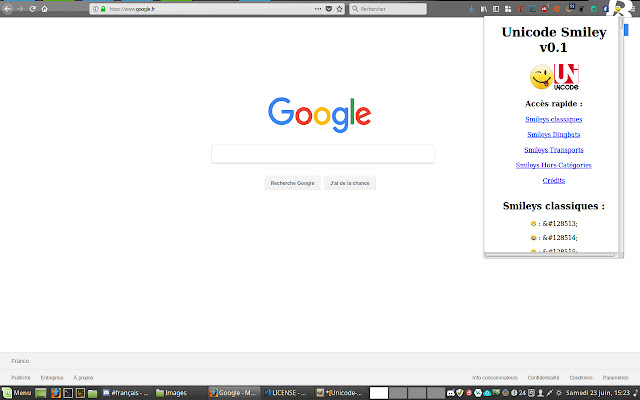The image size is (640, 400).
Task: Open the Confidentialité footer link
Action: click(543, 378)
